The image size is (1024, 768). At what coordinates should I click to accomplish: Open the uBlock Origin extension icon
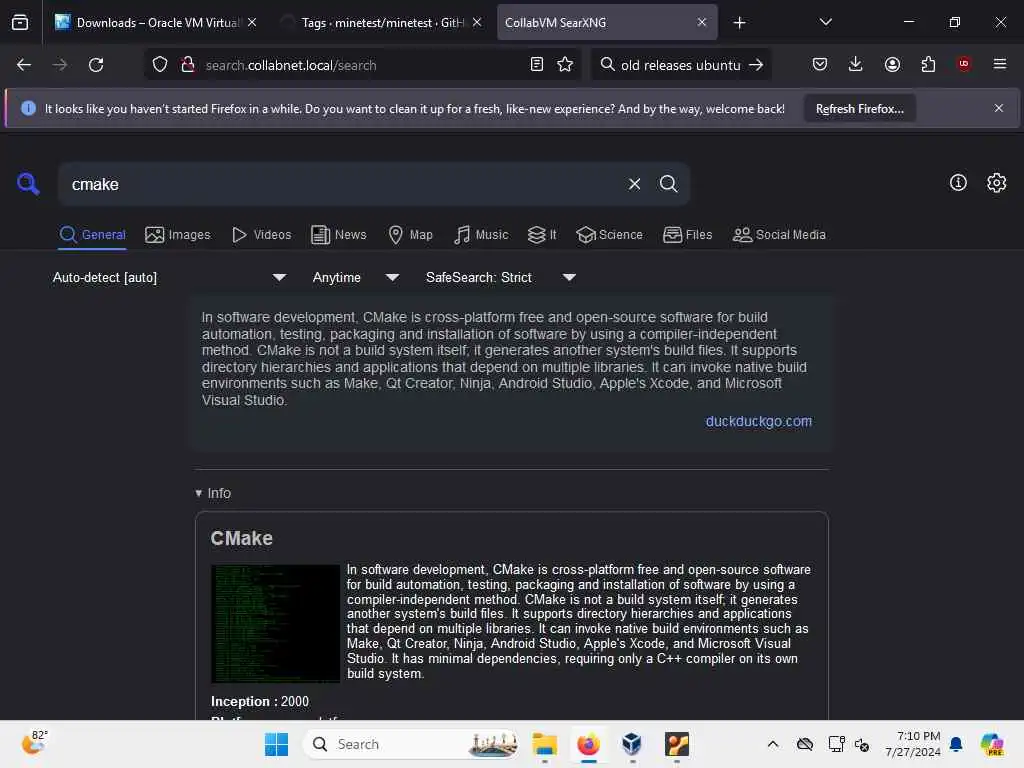tap(964, 64)
